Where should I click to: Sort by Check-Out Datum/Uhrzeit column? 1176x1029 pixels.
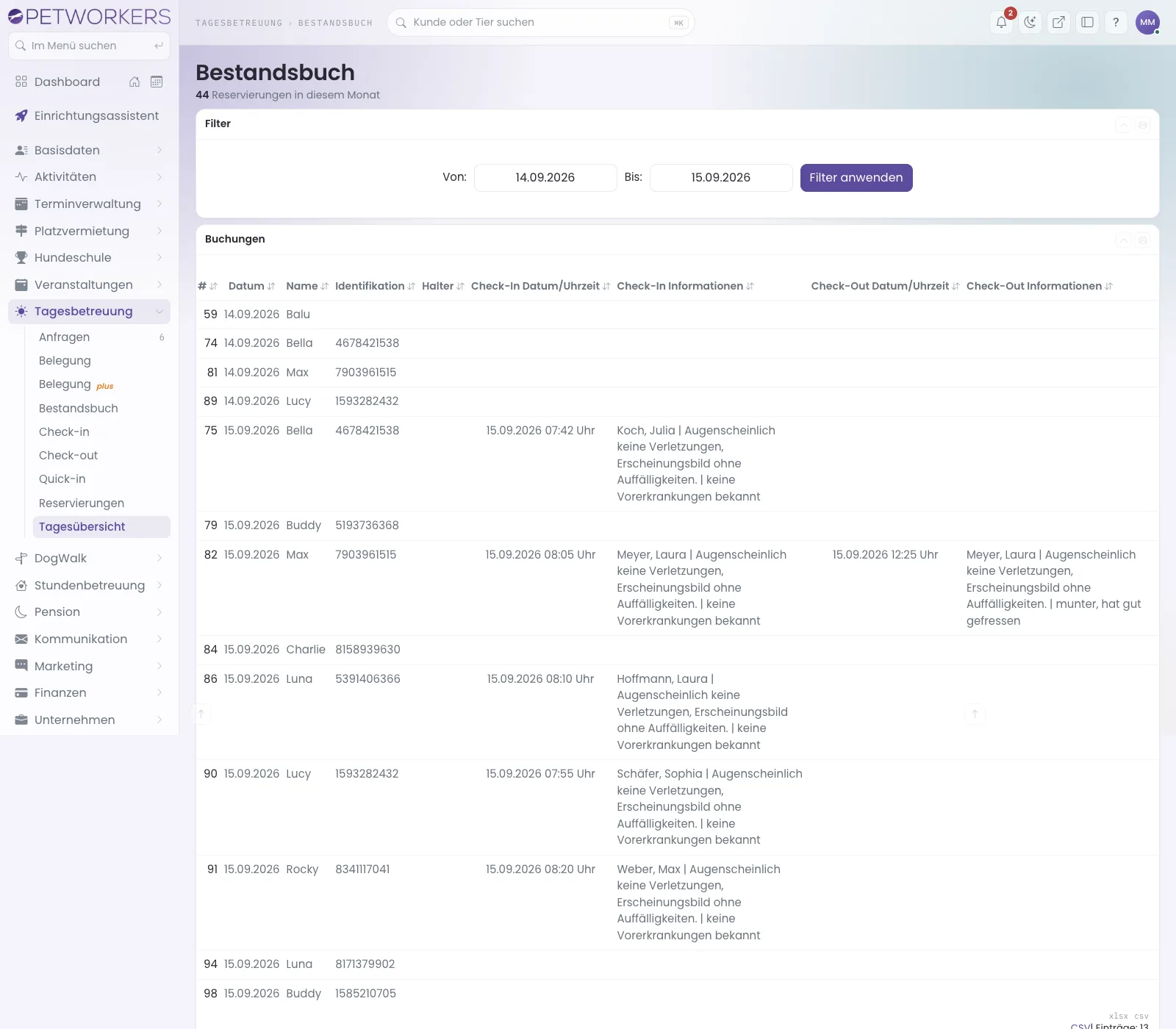(885, 286)
